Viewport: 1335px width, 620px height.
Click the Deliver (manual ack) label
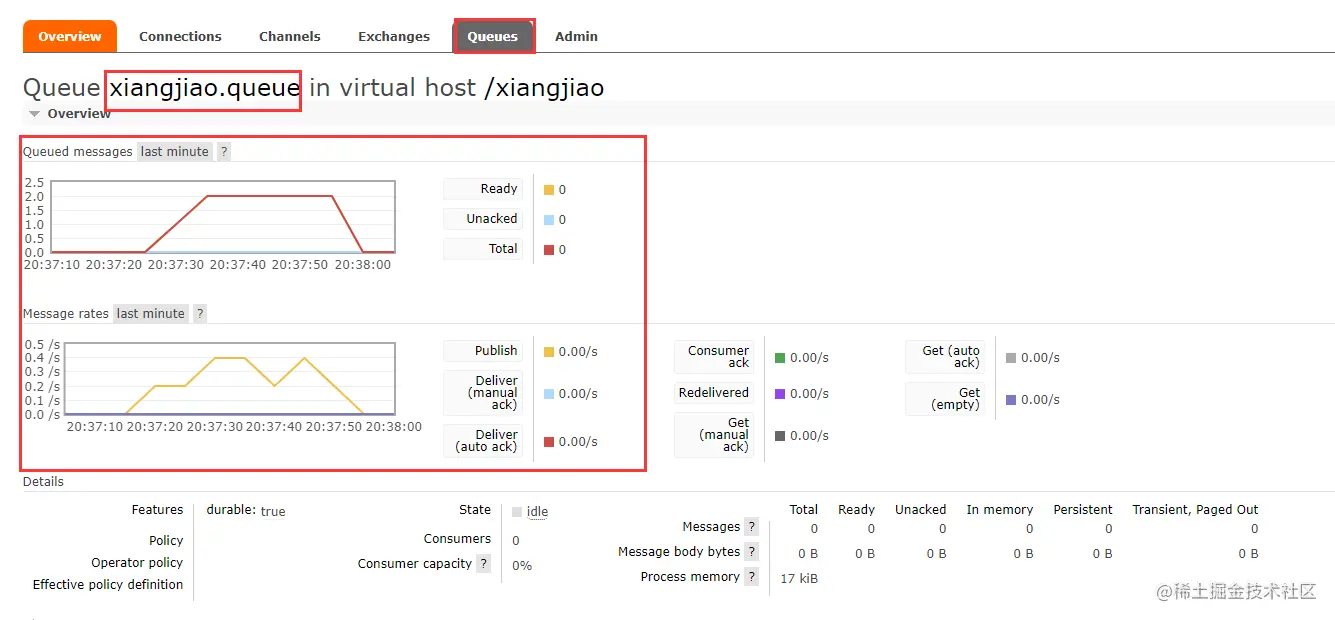tap(483, 393)
